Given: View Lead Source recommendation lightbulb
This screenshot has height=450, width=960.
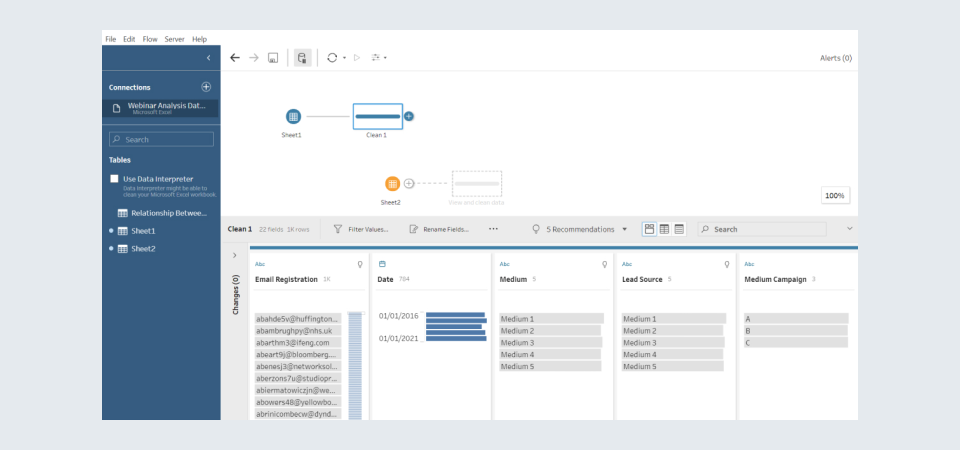Looking at the screenshot, I should tap(727, 264).
